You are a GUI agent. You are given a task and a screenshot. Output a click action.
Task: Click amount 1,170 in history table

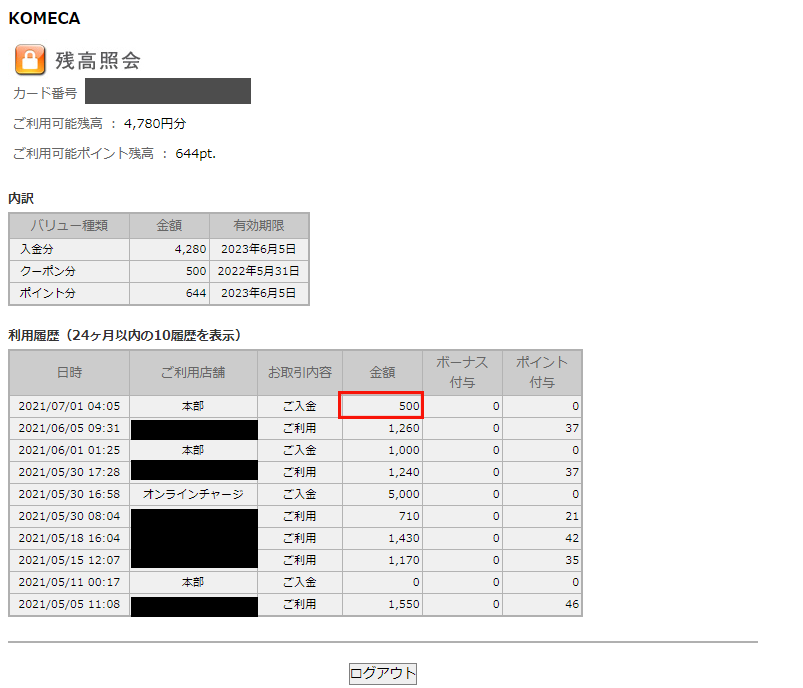[x=404, y=560]
